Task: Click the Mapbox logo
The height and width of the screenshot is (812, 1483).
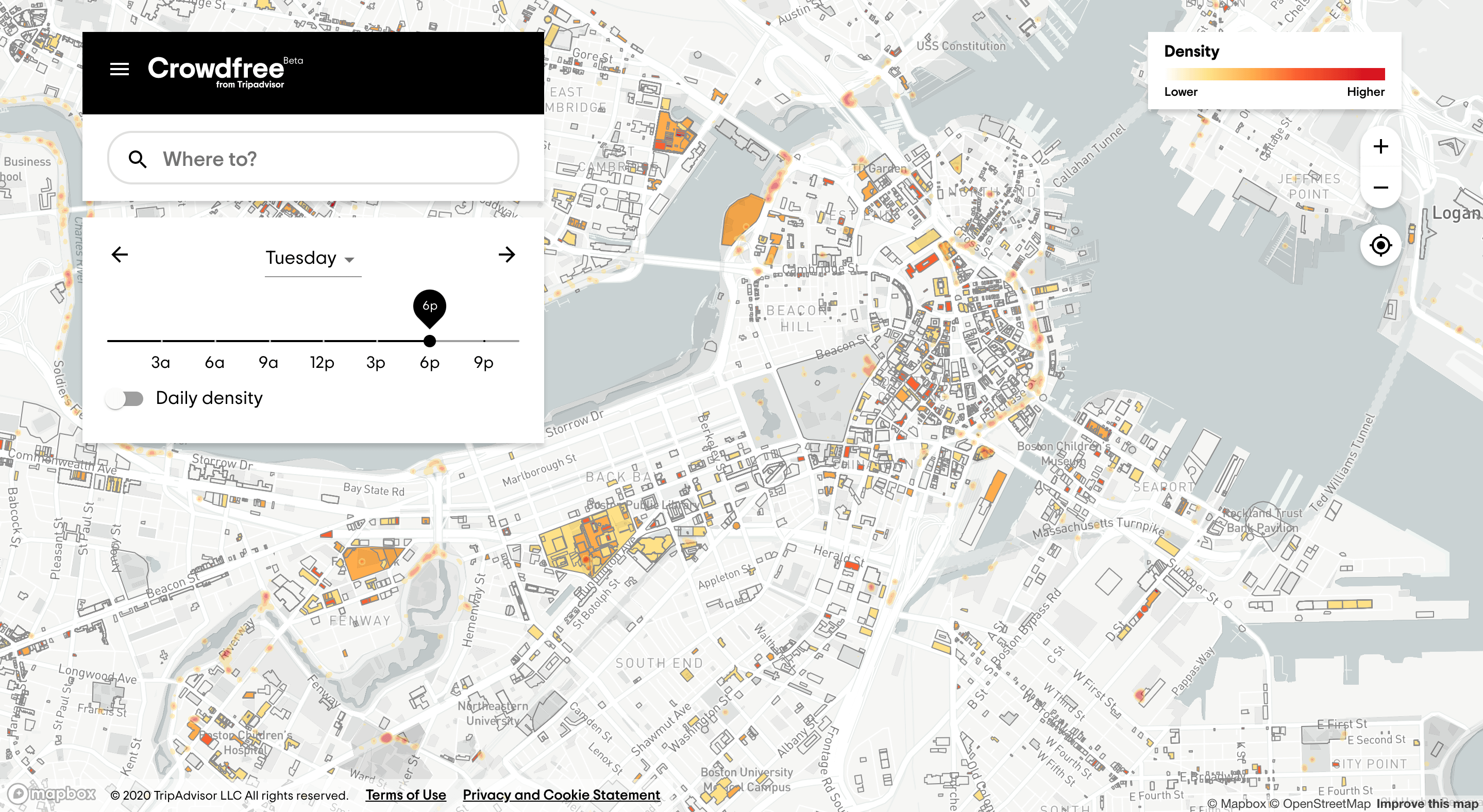Action: pos(52,793)
